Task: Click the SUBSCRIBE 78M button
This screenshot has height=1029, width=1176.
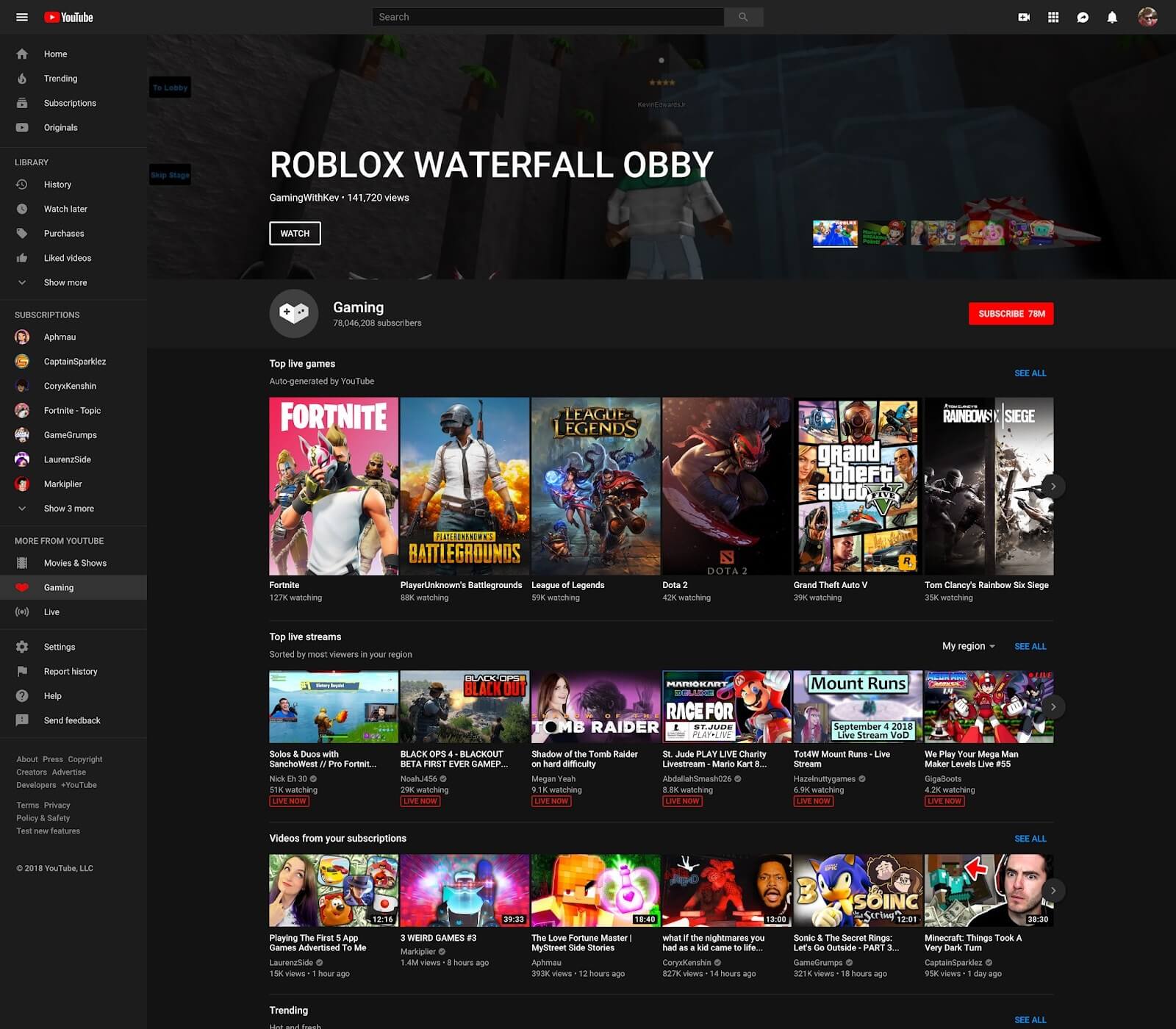Action: [1011, 314]
